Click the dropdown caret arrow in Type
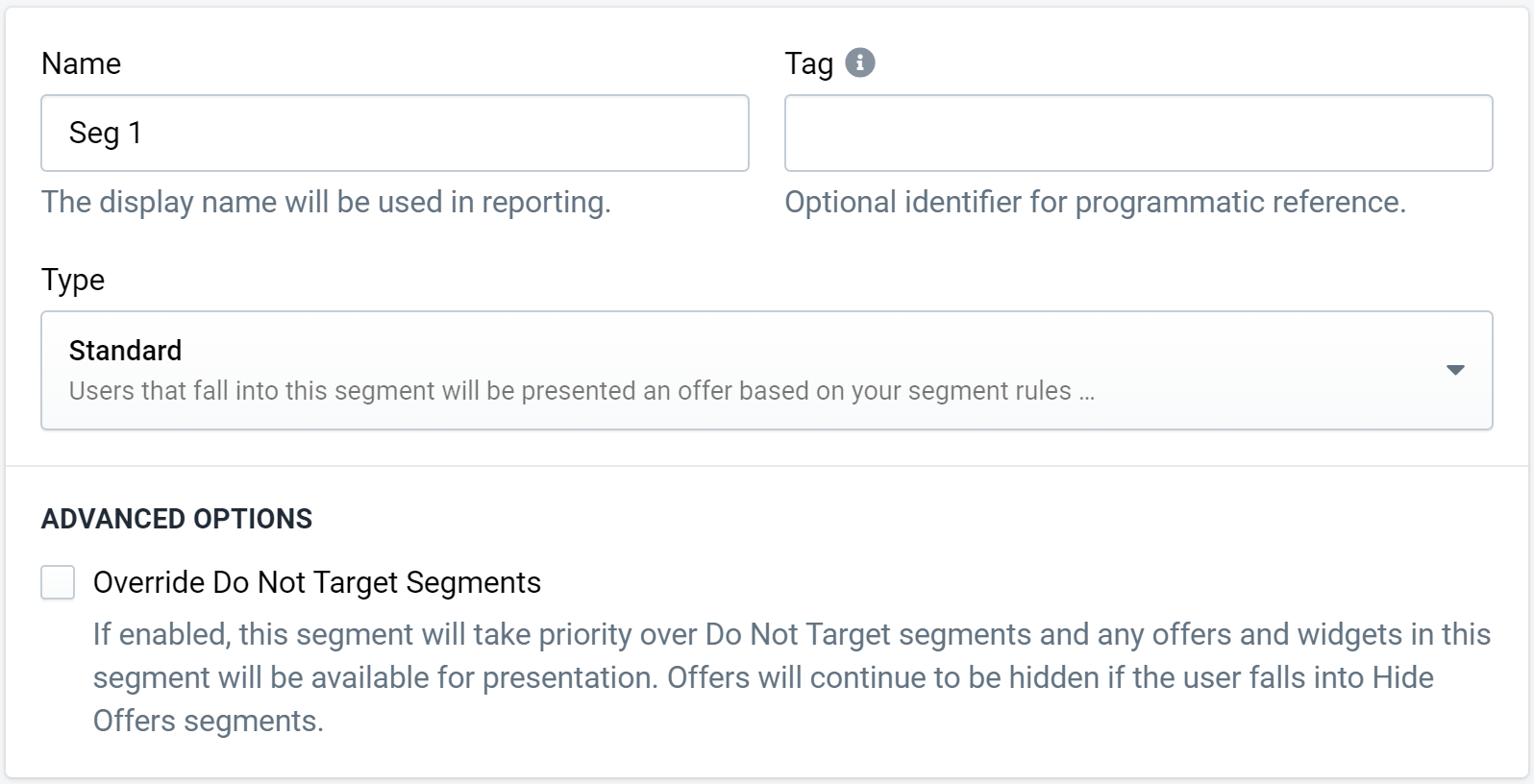This screenshot has width=1534, height=784. tap(1455, 370)
